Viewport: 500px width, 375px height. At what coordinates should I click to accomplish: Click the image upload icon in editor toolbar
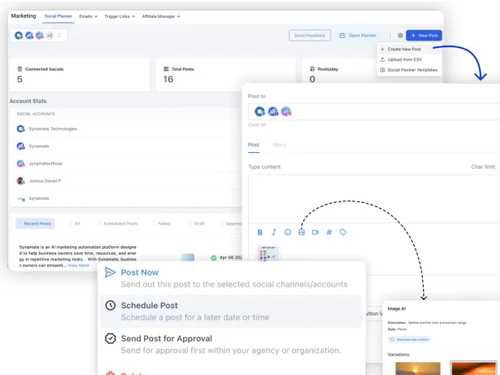pos(302,232)
